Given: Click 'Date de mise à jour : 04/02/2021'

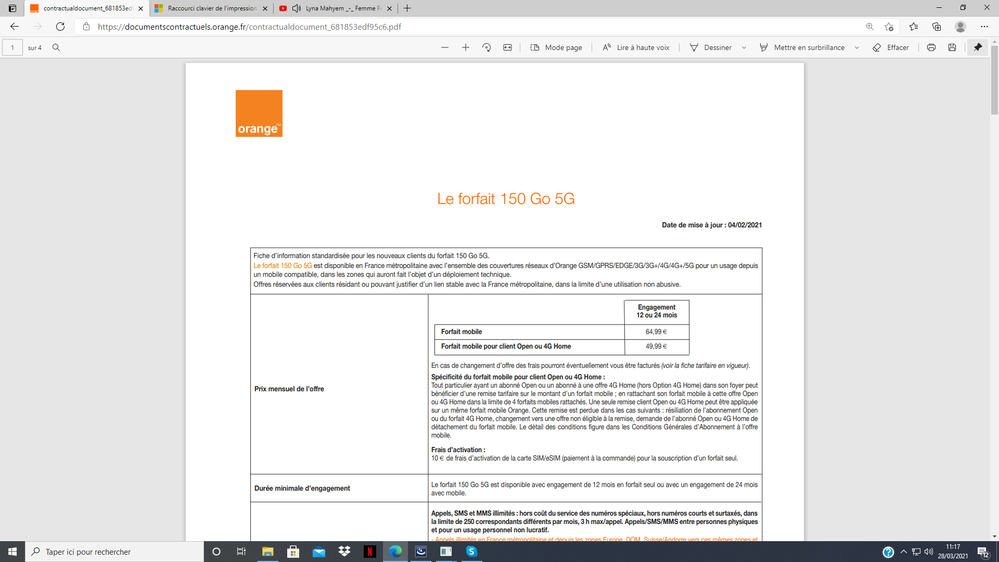Looking at the screenshot, I should (x=712, y=225).
